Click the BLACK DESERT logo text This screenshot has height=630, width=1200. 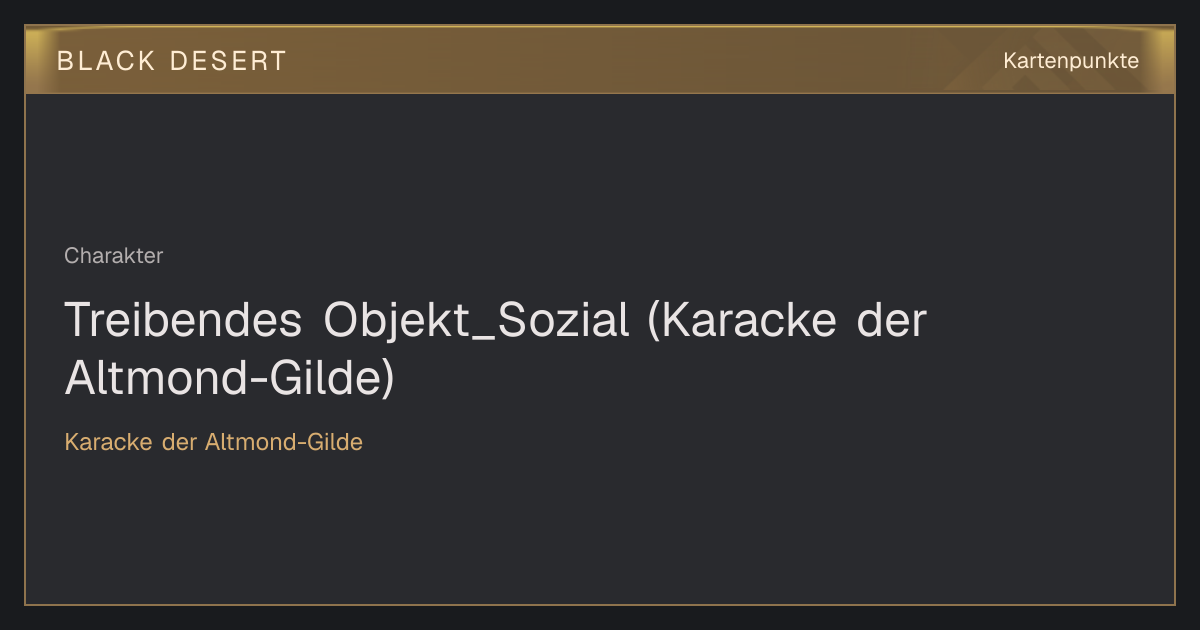click(172, 61)
